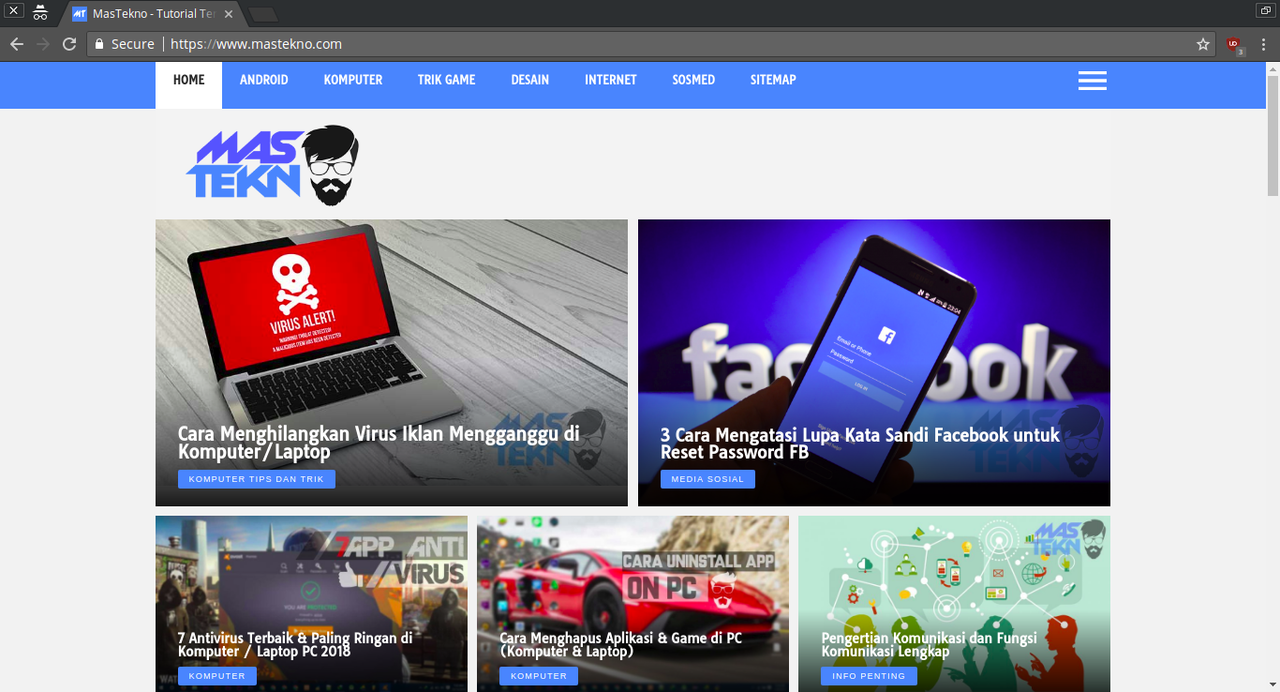Open the Chrome three-dot menu

point(1262,44)
